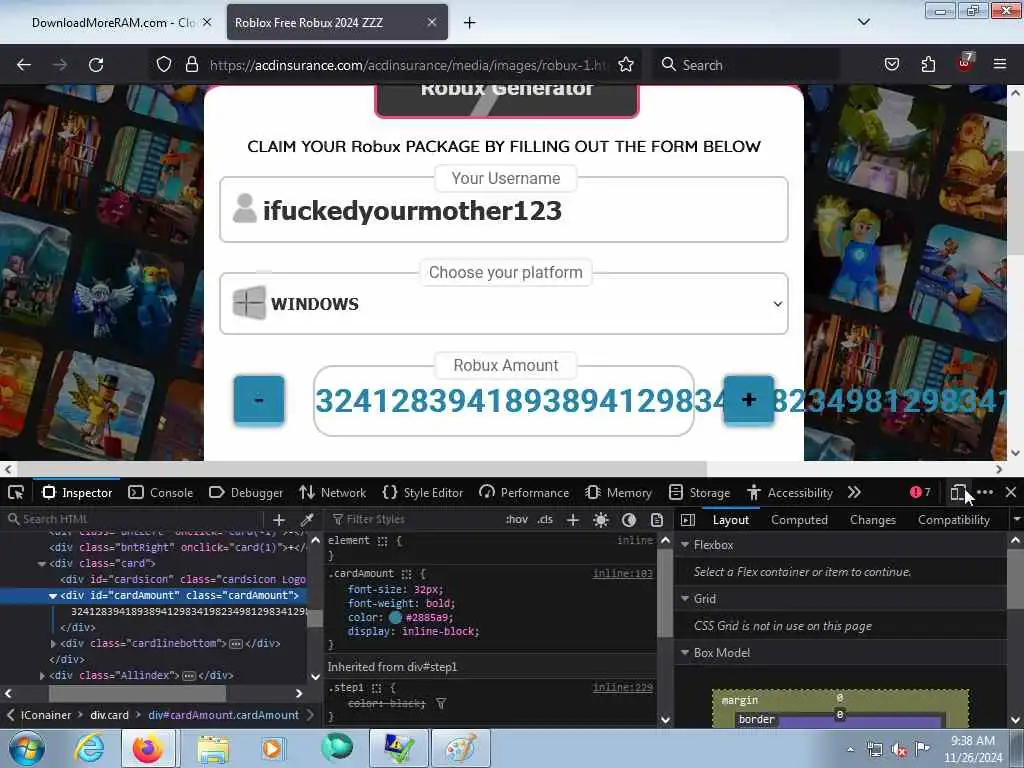Open the Storage panel

tap(699, 492)
